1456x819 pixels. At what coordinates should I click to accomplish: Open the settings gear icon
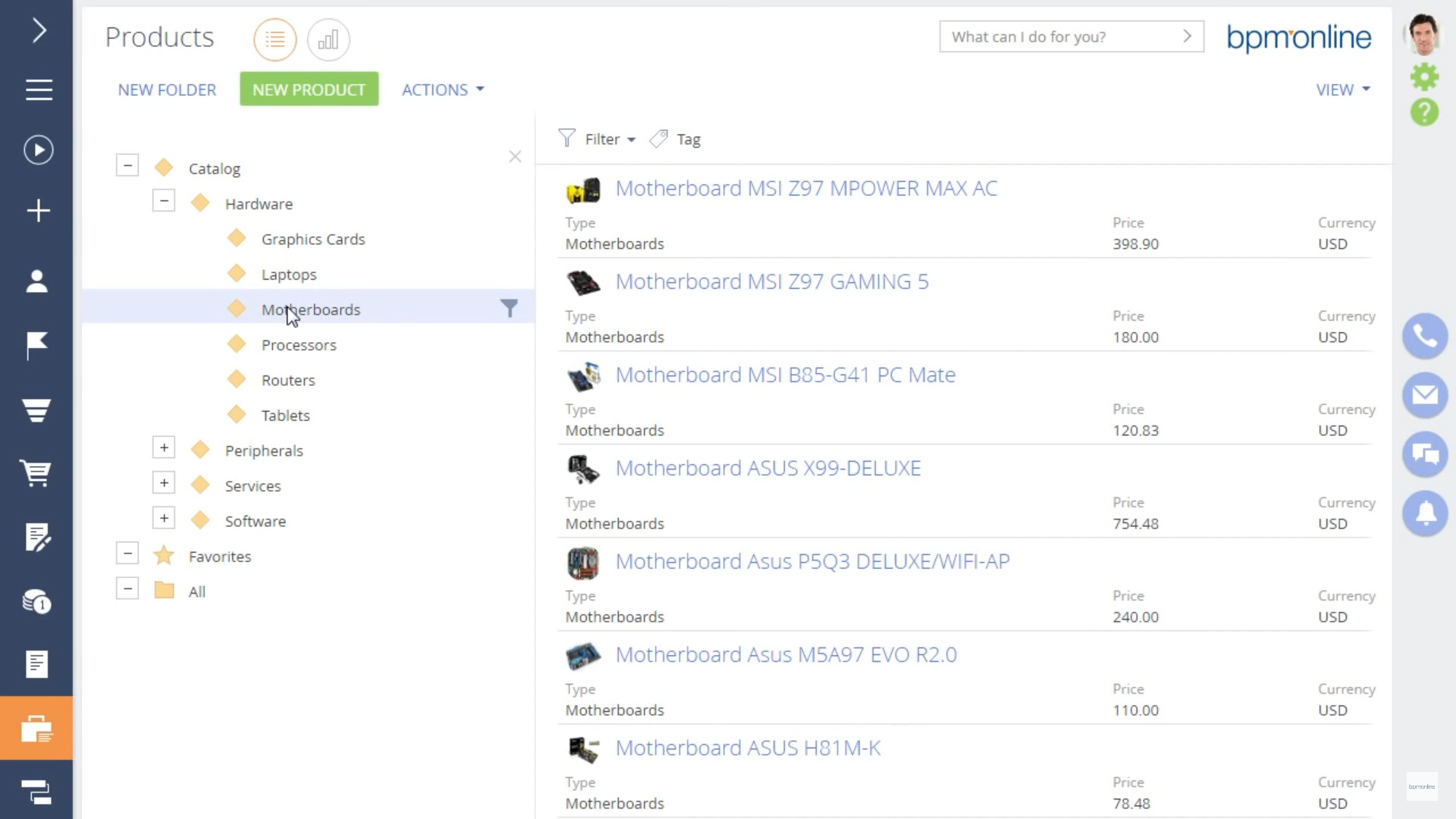tap(1424, 77)
